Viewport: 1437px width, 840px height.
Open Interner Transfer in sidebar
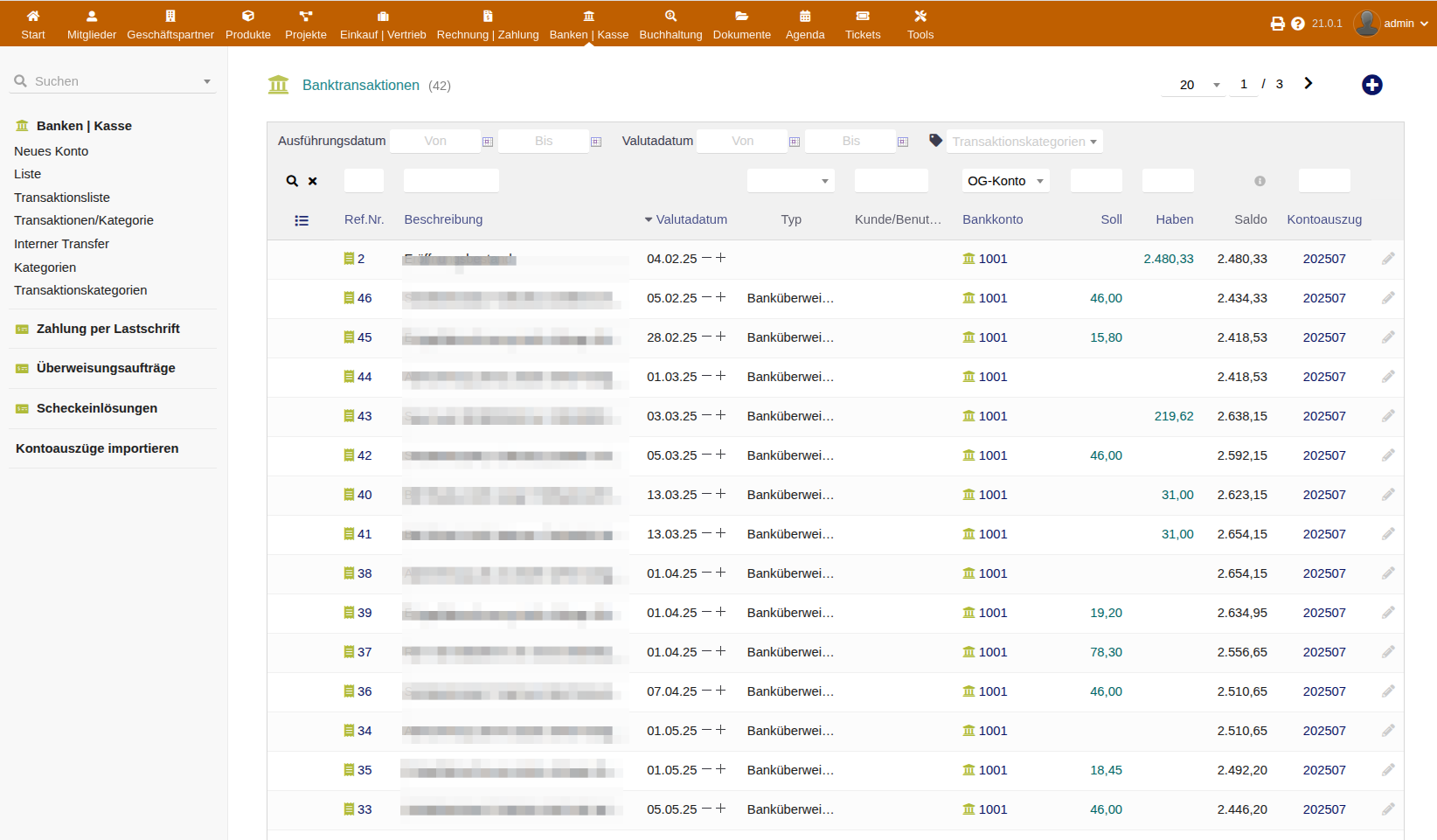coord(61,244)
